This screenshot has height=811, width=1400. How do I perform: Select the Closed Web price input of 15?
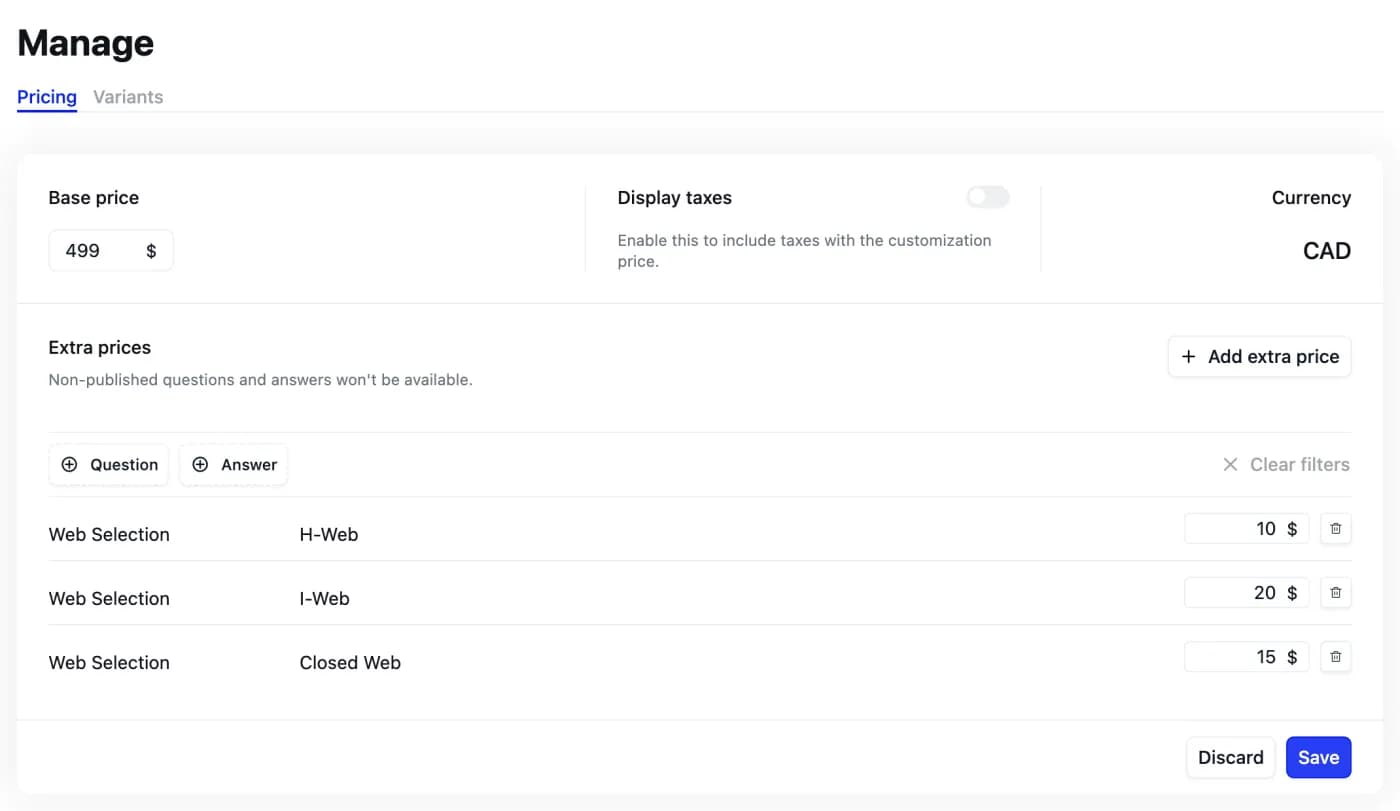pos(1235,657)
